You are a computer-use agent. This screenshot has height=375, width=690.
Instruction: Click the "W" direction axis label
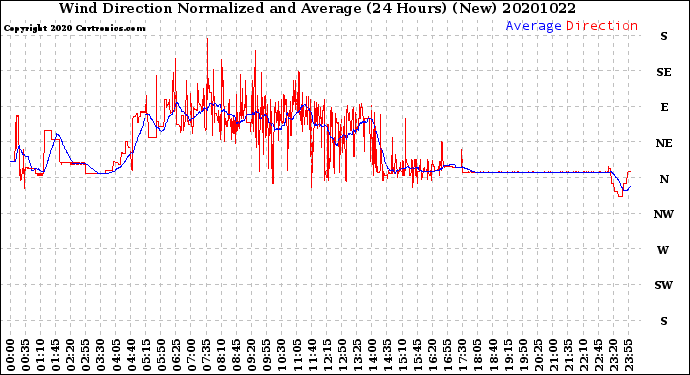tap(663, 250)
